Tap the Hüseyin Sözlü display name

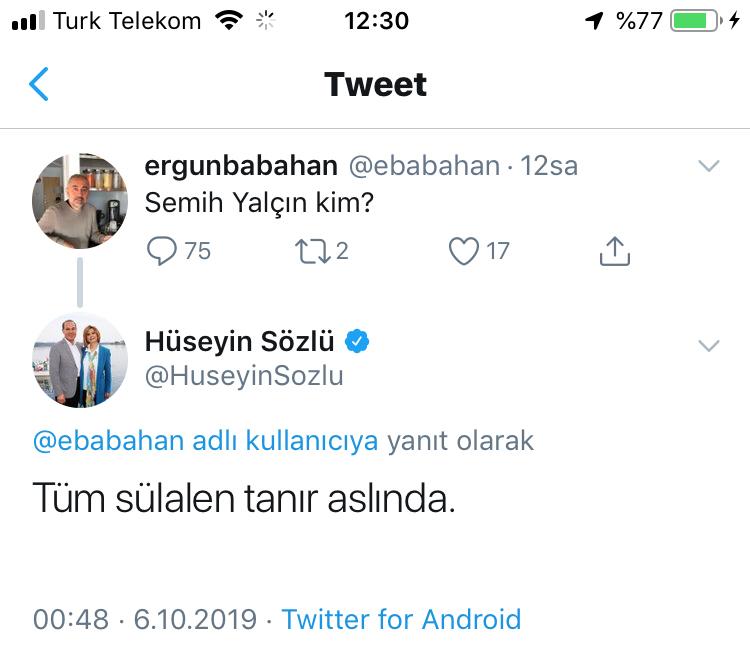tap(240, 342)
